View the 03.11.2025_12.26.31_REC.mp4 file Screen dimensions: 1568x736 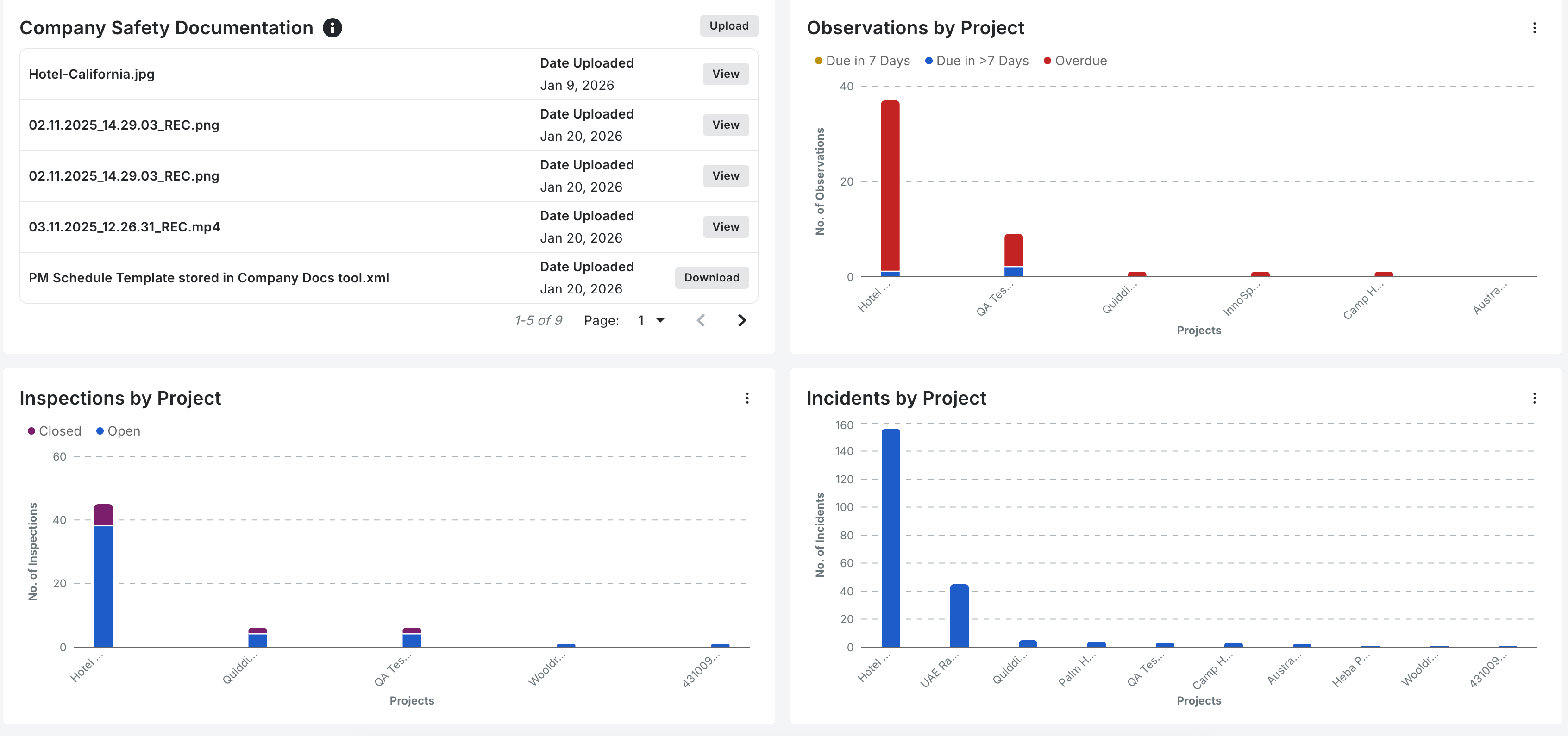coord(726,227)
